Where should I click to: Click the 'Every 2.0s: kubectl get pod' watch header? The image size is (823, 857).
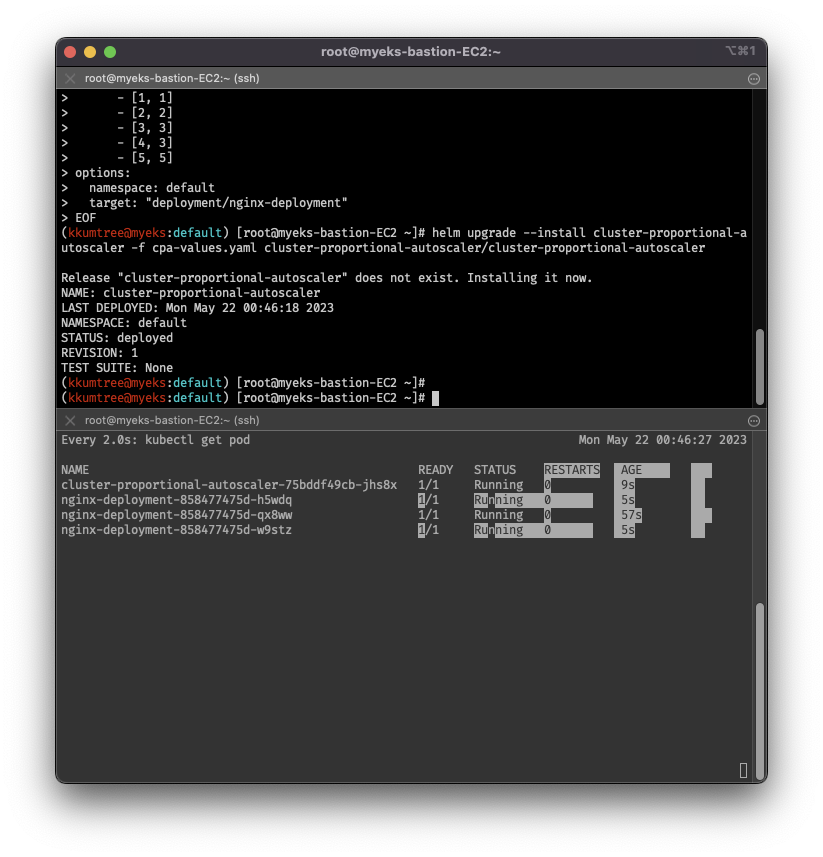(x=156, y=440)
